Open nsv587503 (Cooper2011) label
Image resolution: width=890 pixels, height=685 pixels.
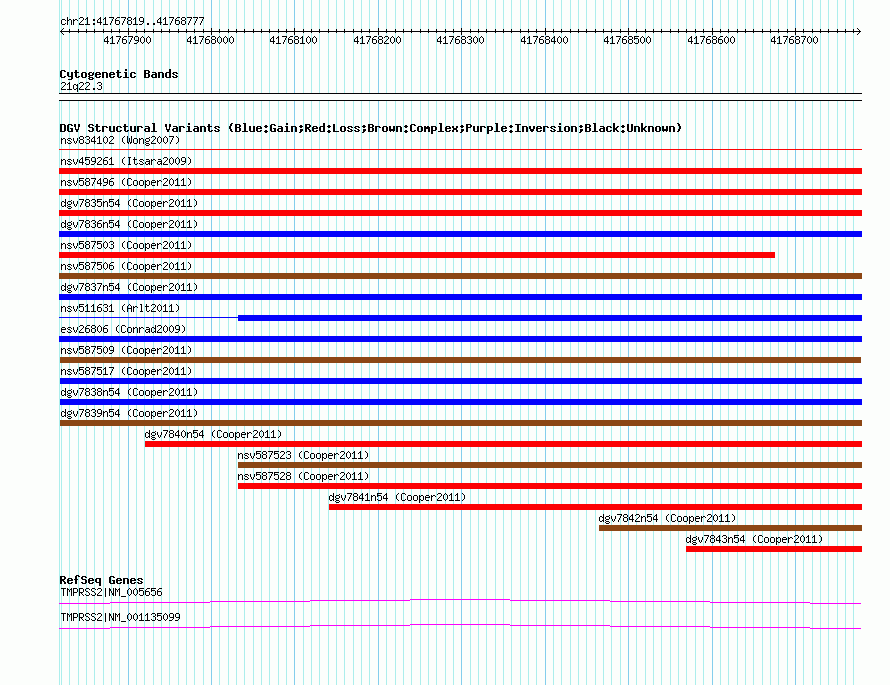pos(126,245)
